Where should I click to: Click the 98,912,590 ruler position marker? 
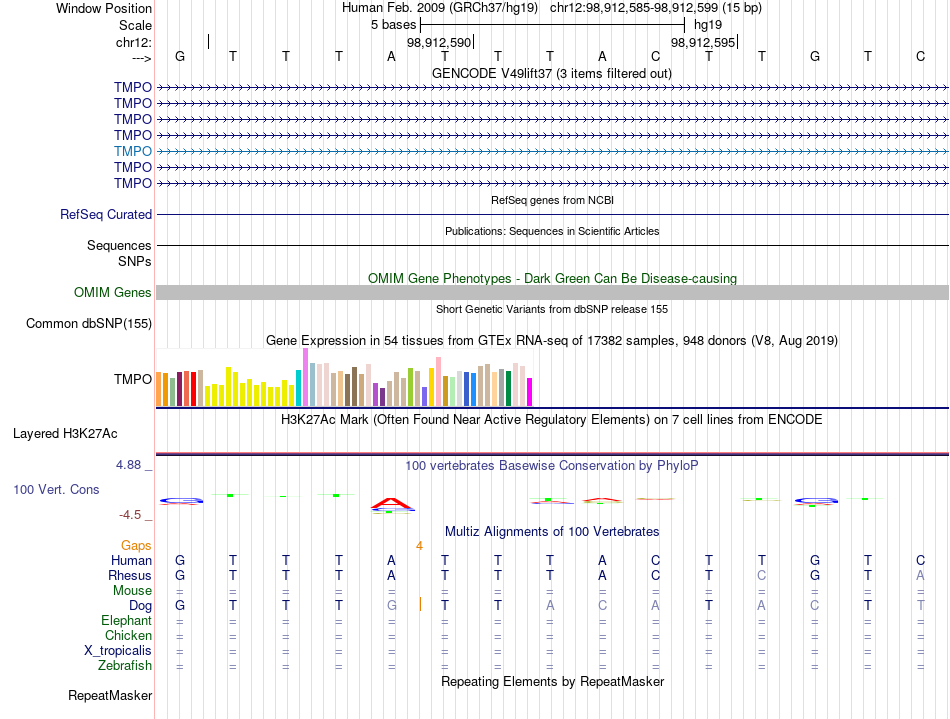440,42
